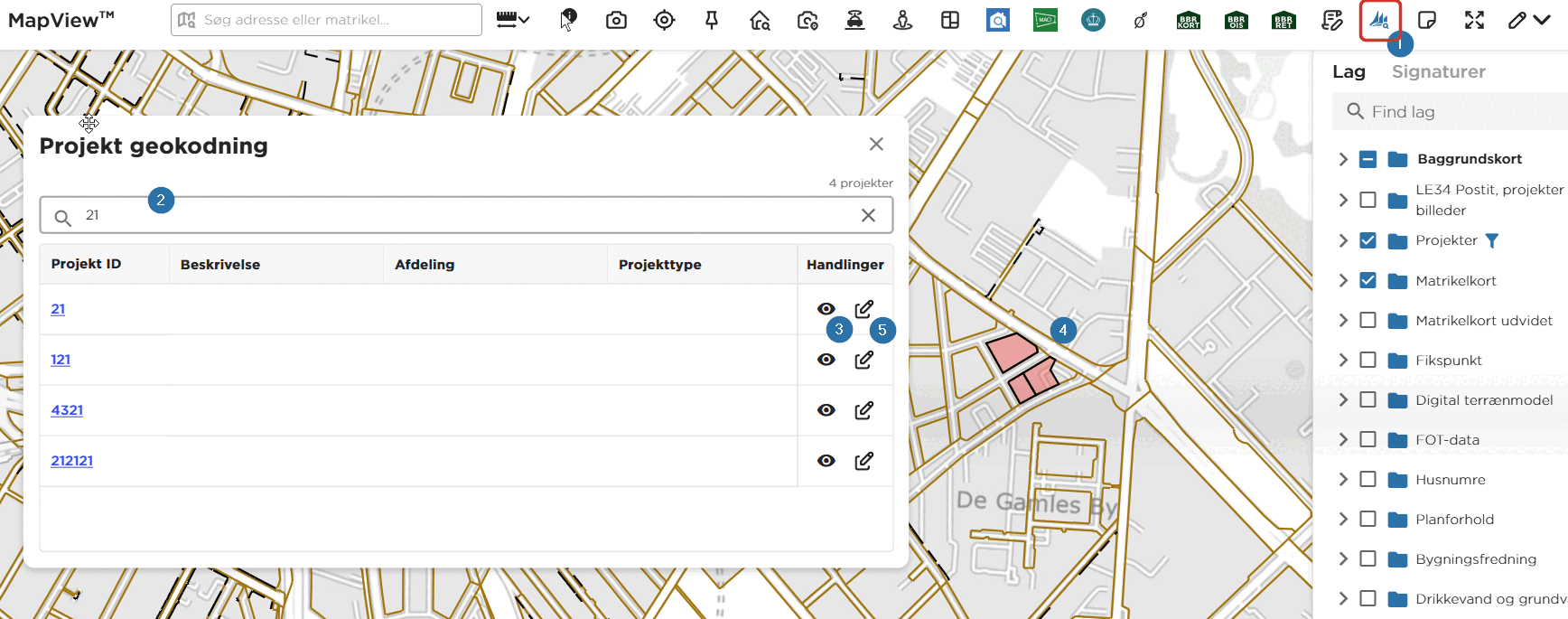Click the Find lag search field
This screenshot has width=1568, height=619.
point(1450,112)
